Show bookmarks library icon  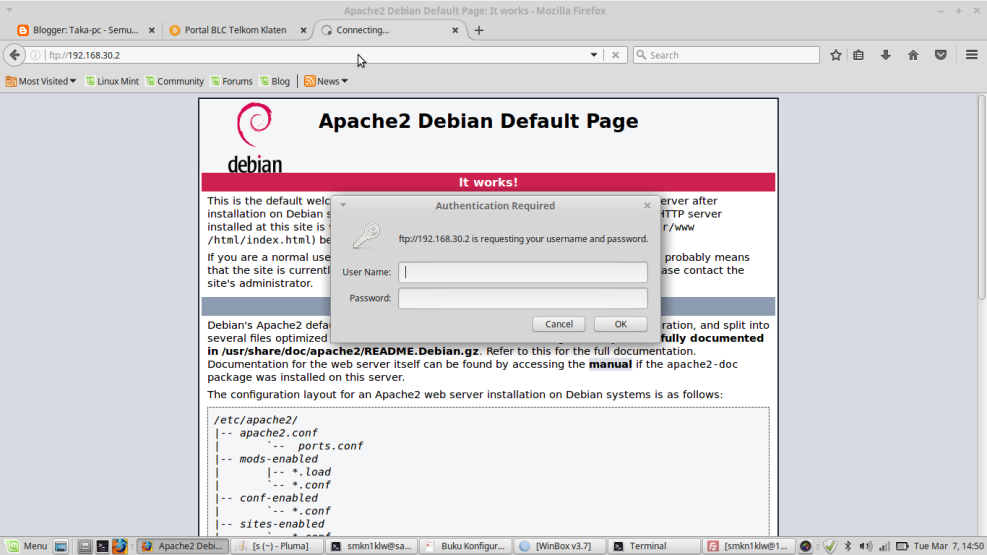pyautogui.click(x=859, y=55)
